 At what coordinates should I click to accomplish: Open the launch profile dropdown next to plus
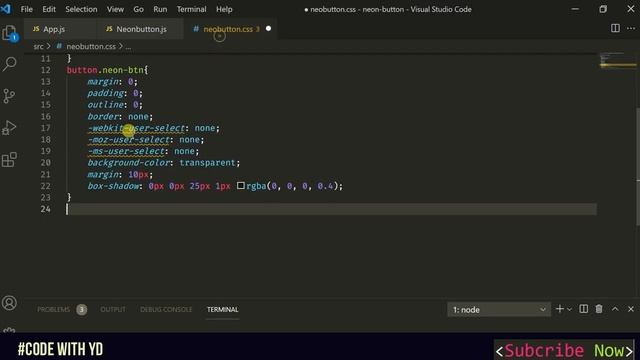click(569, 309)
